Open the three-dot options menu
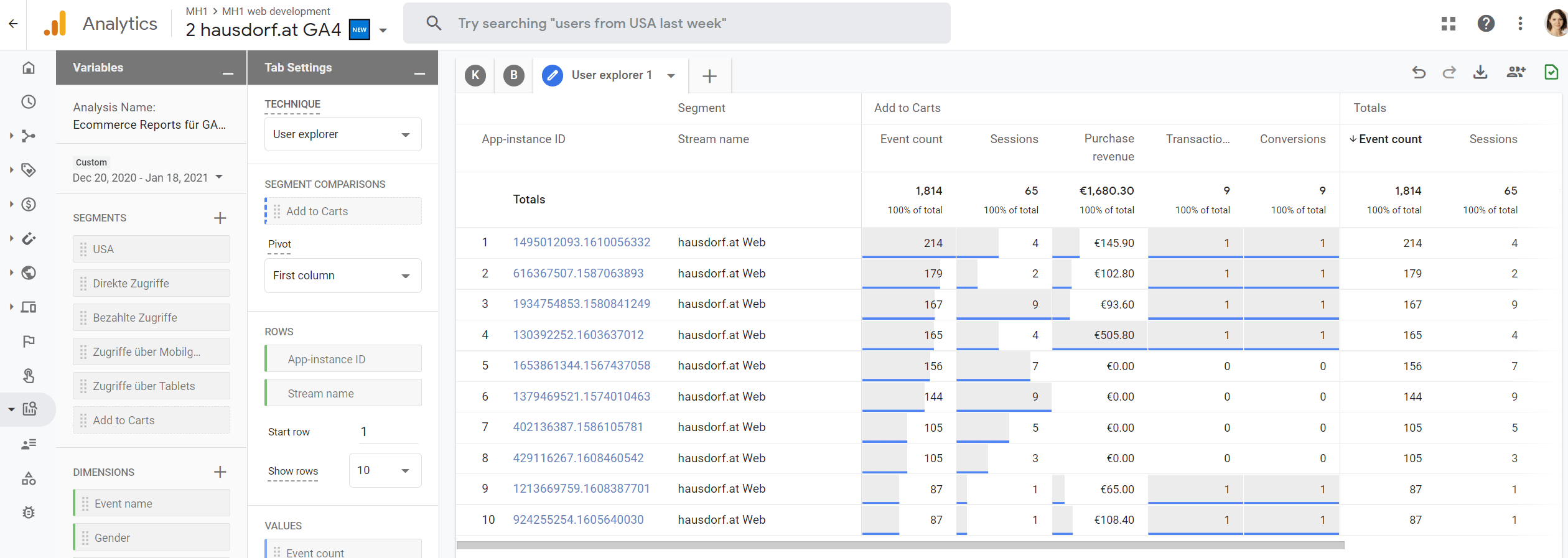The image size is (1568, 558). pyautogui.click(x=1520, y=24)
